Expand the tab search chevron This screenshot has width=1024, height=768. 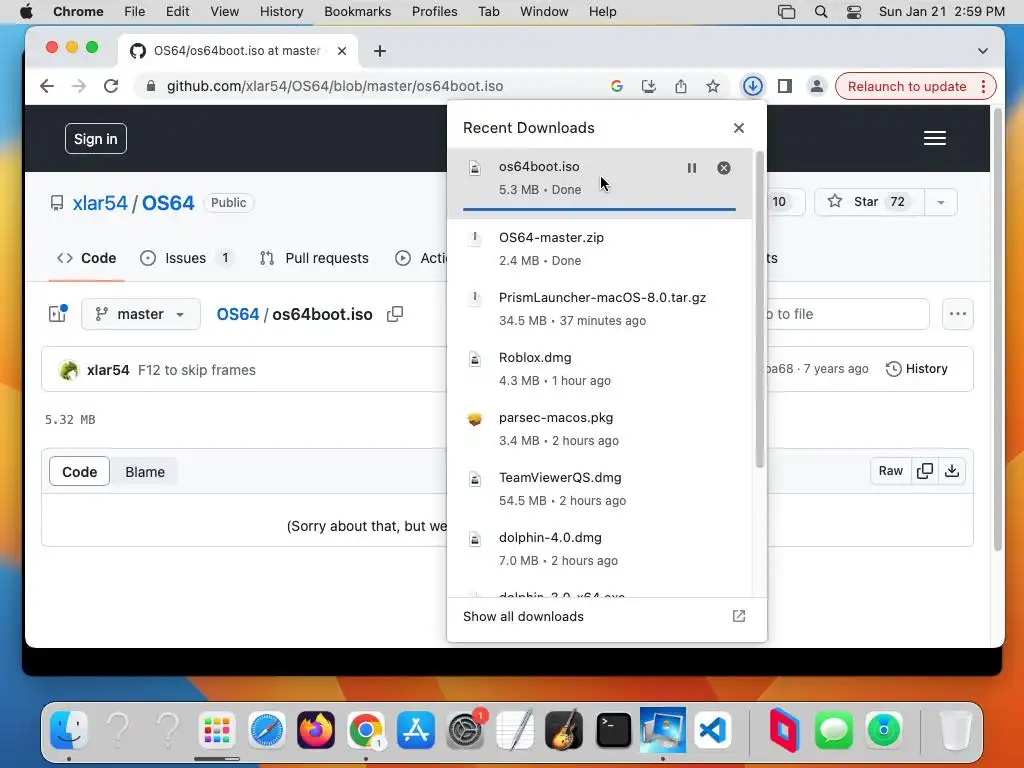pos(983,51)
